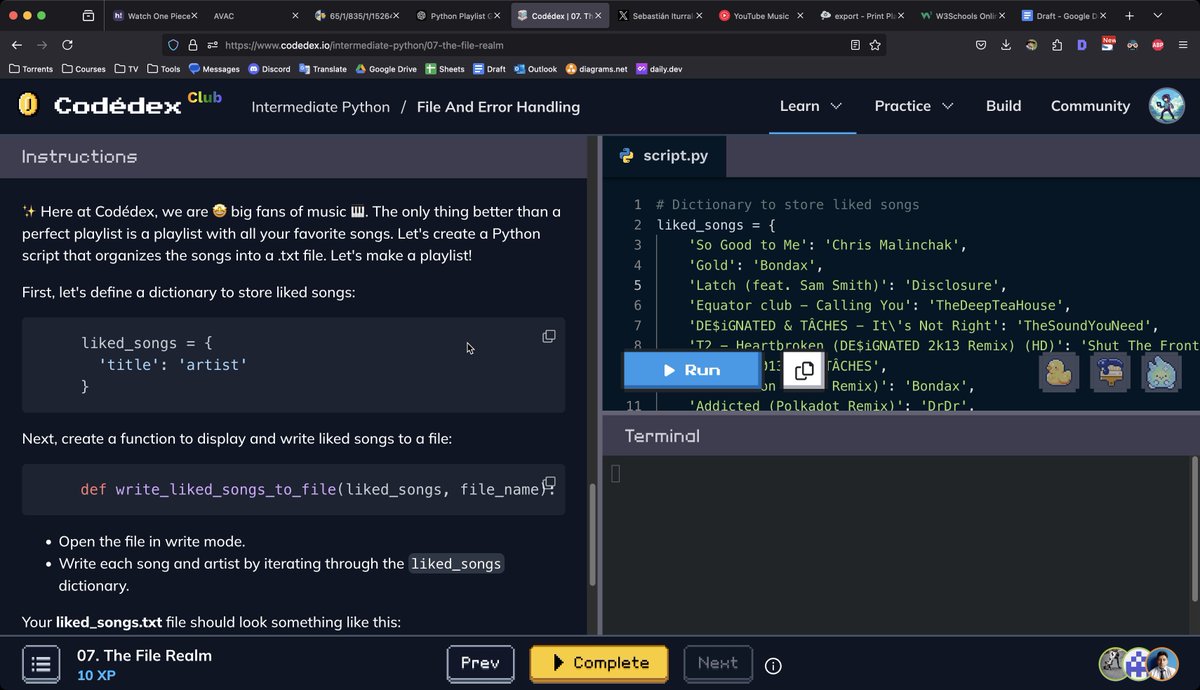Image resolution: width=1200 pixels, height=690 pixels.
Task: Open the diagrams.net bookmark
Action: click(x=596, y=69)
